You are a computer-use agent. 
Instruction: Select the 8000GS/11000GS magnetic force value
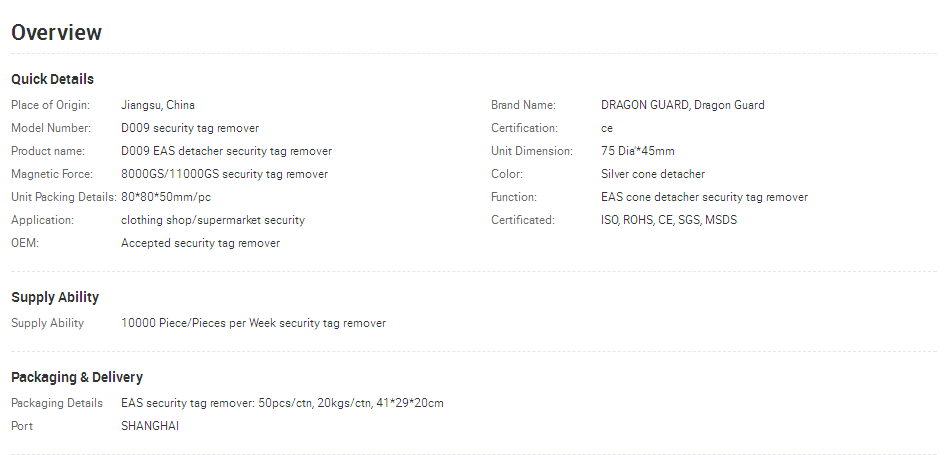click(x=224, y=174)
